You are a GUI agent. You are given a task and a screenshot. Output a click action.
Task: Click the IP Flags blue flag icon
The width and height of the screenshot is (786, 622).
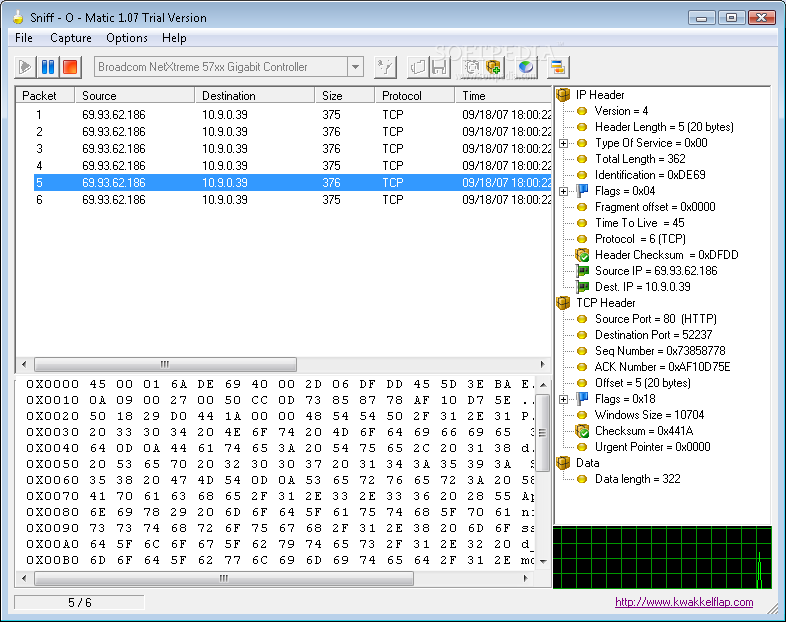coord(582,191)
